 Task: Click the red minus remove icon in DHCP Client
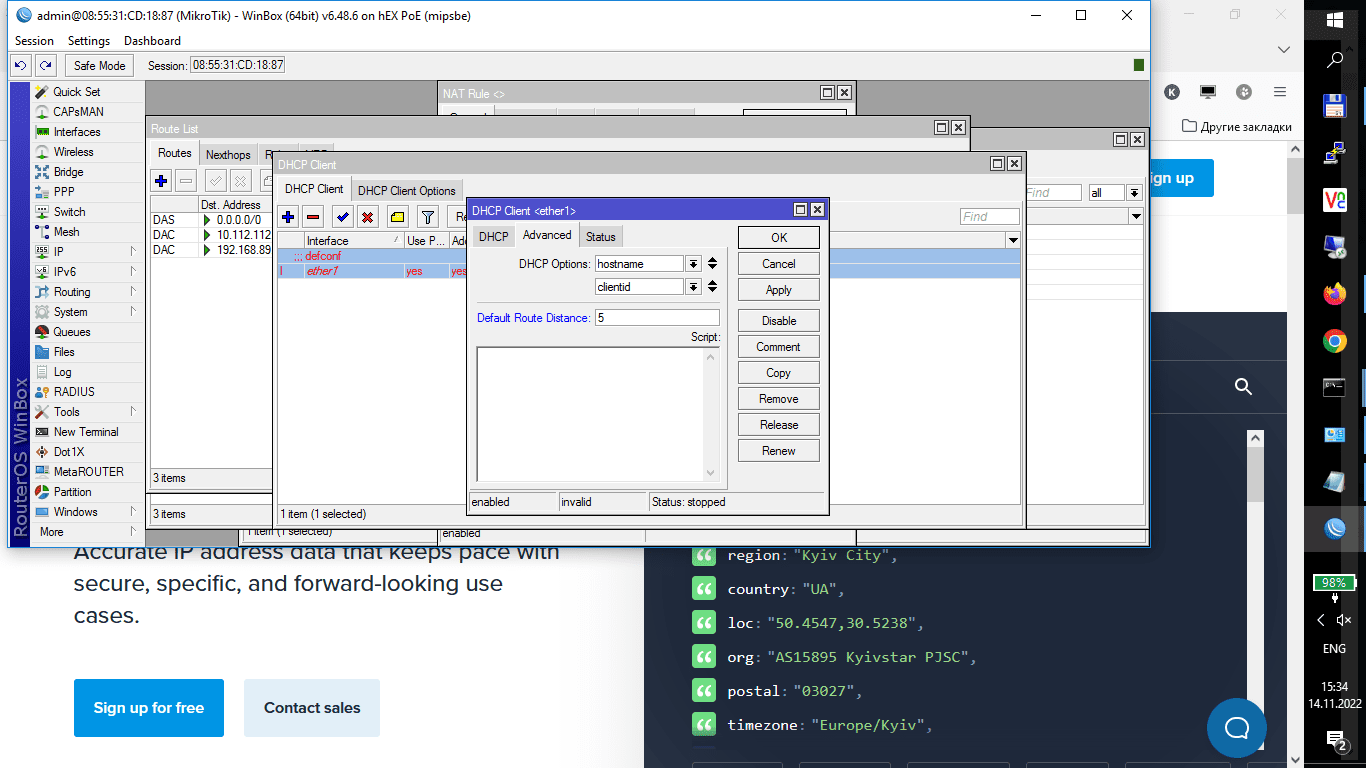point(313,217)
